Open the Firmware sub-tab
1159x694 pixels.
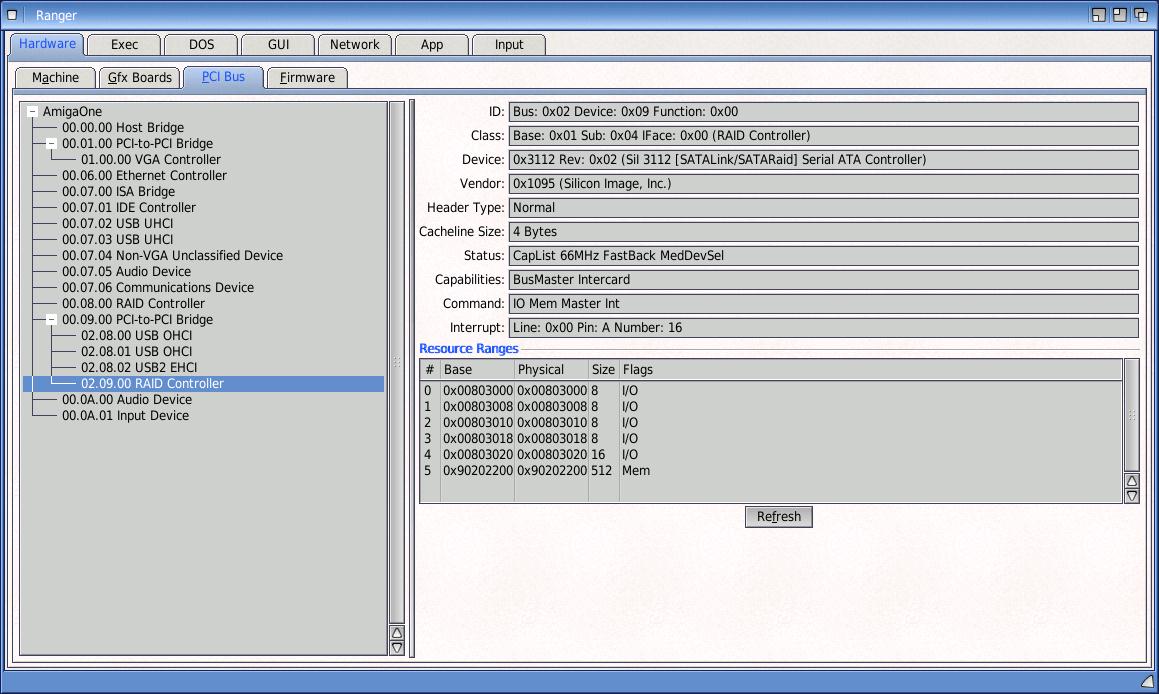coord(307,78)
